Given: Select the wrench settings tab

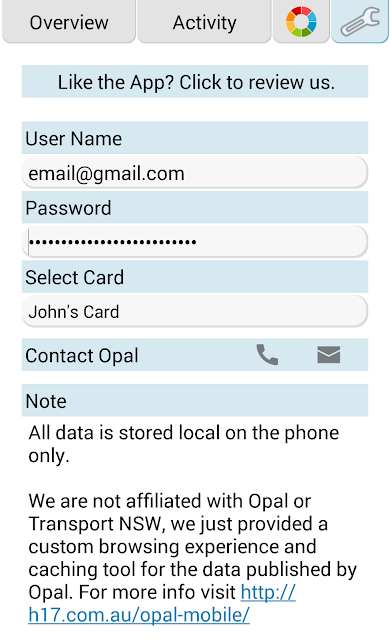Looking at the screenshot, I should pyautogui.click(x=360, y=21).
